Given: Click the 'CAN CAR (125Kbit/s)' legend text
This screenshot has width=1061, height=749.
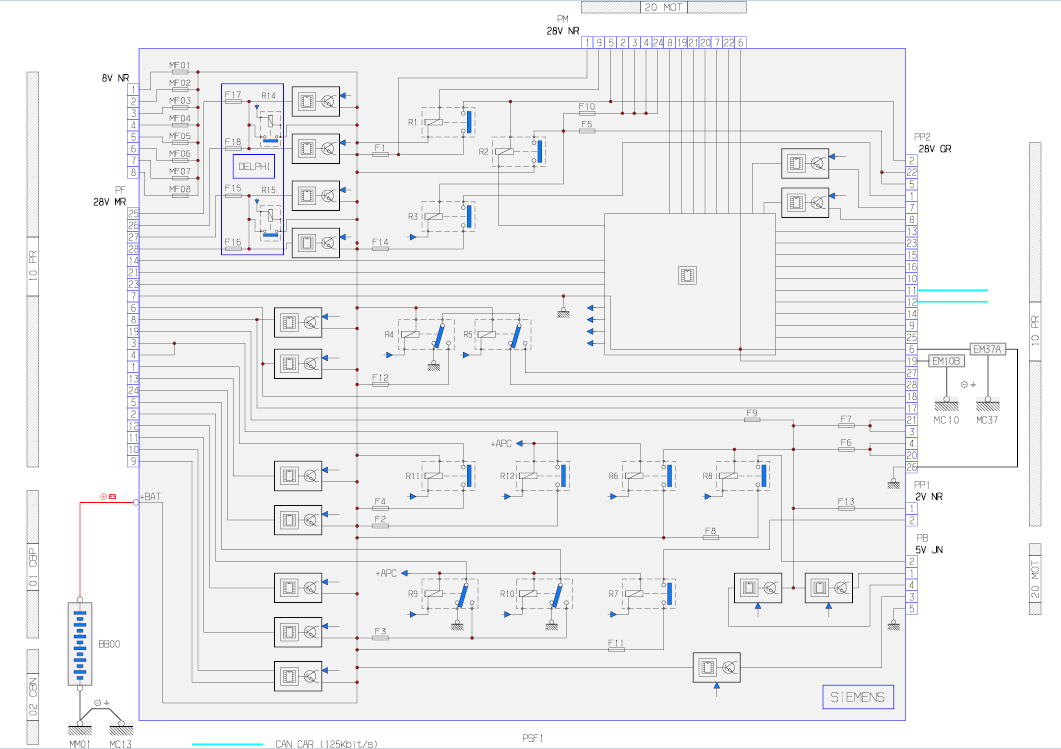Looking at the screenshot, I should coord(326,744).
